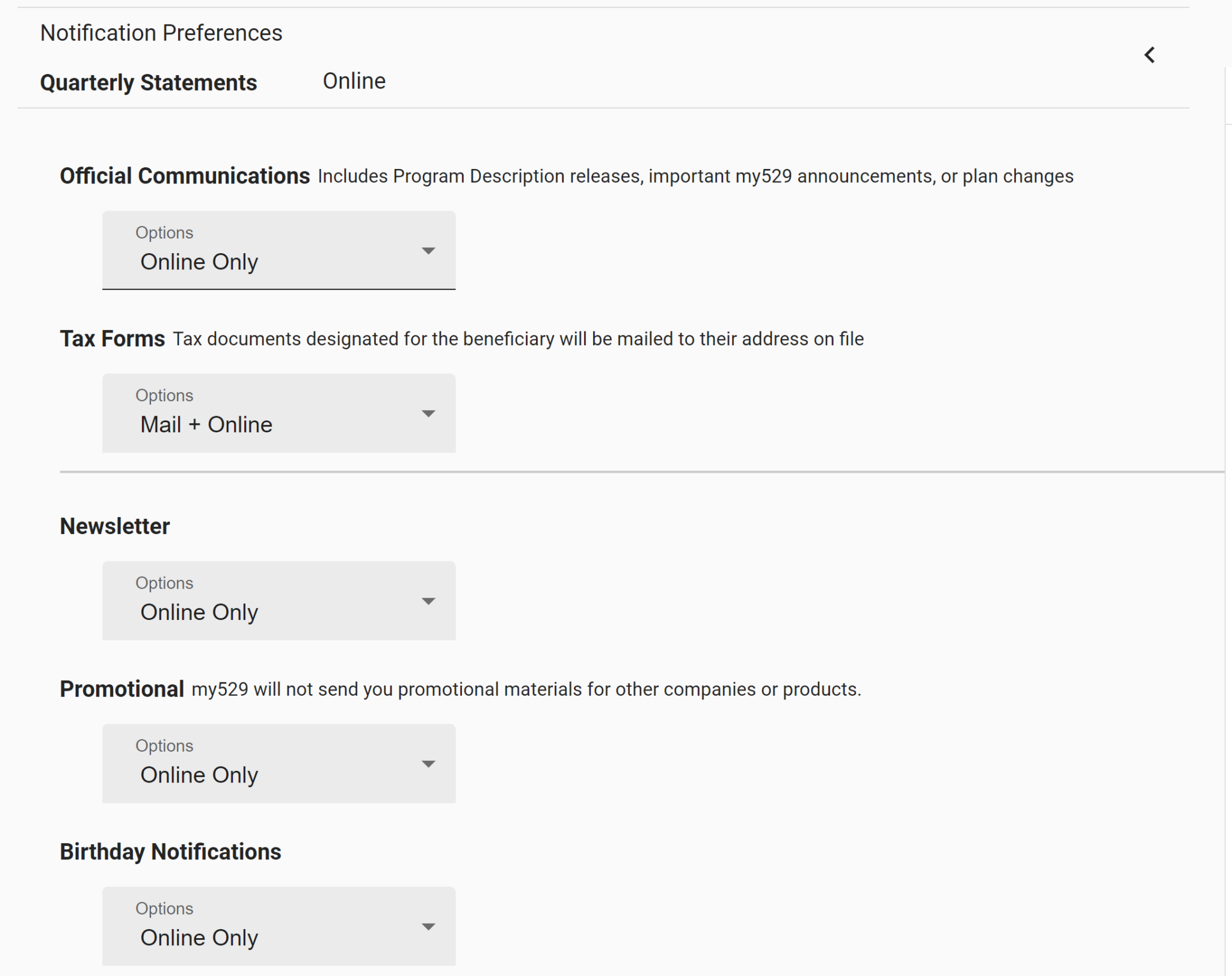The height and width of the screenshot is (976, 1232).
Task: Click the Newsletter dropdown arrow icon
Action: (x=428, y=601)
